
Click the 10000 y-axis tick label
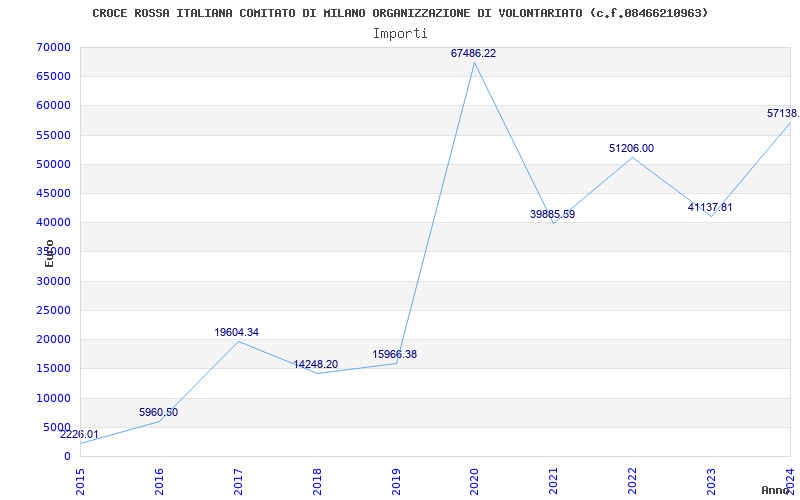click(54, 398)
